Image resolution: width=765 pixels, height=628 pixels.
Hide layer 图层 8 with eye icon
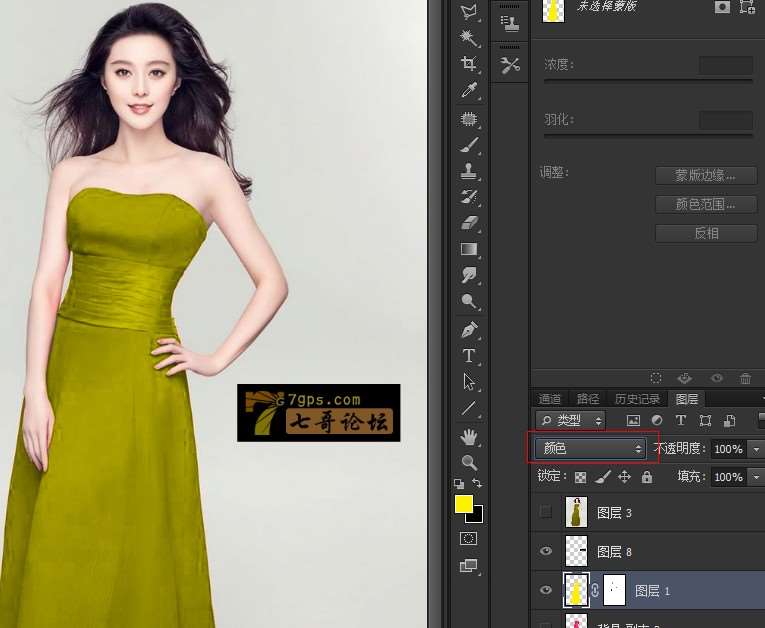click(545, 551)
